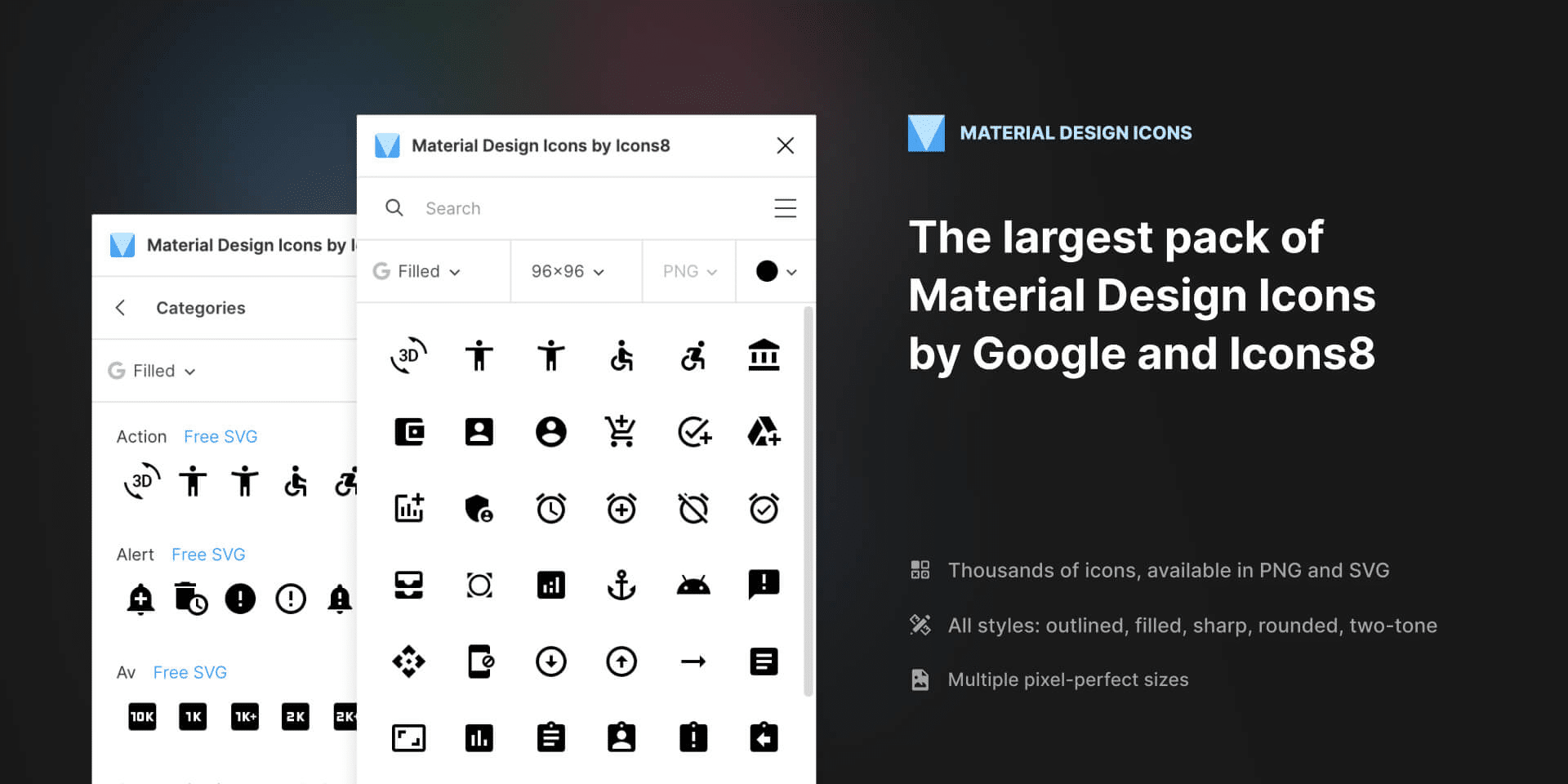This screenshot has width=1568, height=784.
Task: Open the hamburger menu next to search
Action: click(x=785, y=207)
